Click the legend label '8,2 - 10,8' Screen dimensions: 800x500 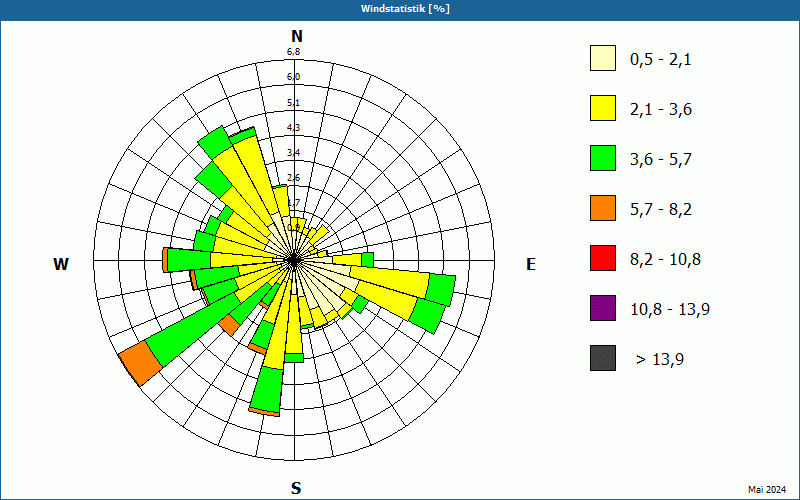pyautogui.click(x=665, y=260)
